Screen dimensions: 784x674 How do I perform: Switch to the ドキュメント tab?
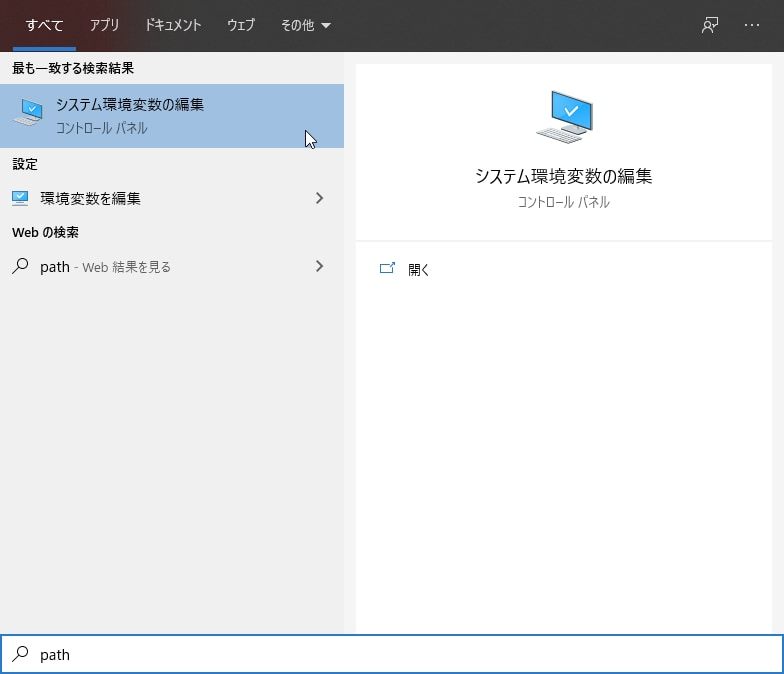click(x=173, y=25)
